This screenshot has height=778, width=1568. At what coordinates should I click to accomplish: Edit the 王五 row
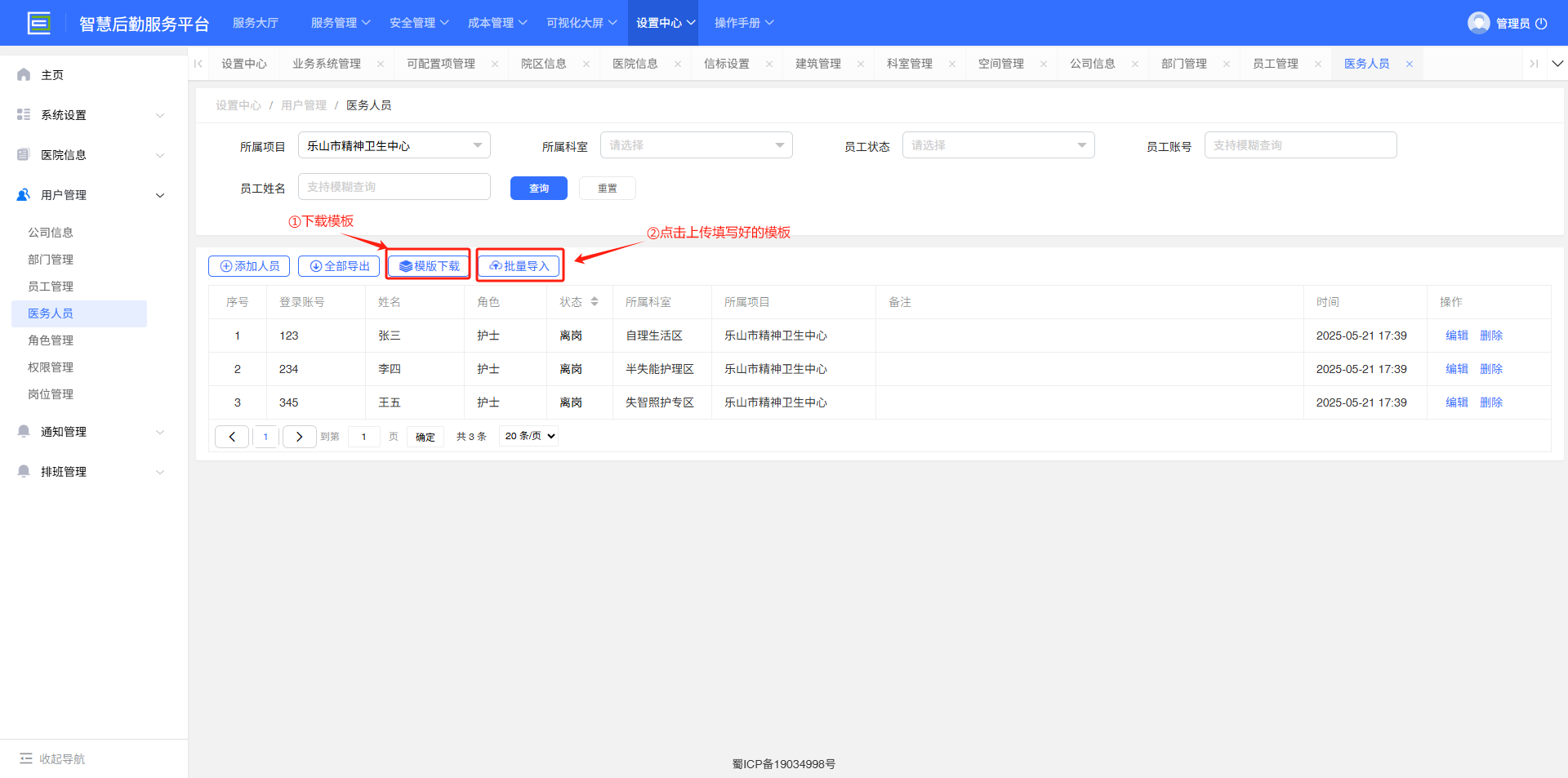point(1457,402)
